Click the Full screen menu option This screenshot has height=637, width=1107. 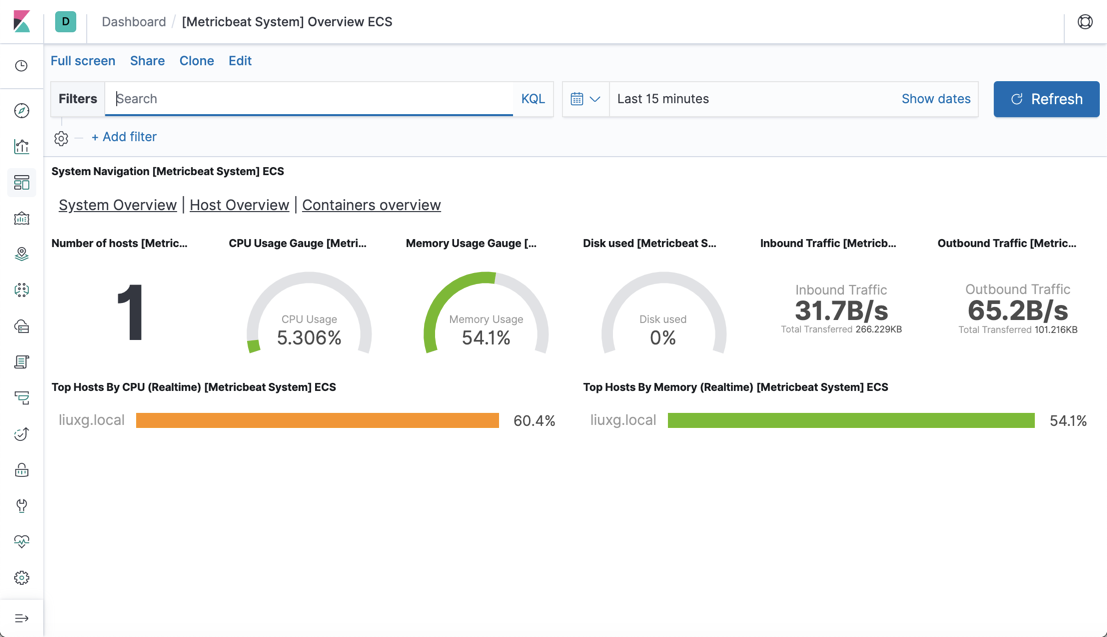point(83,61)
